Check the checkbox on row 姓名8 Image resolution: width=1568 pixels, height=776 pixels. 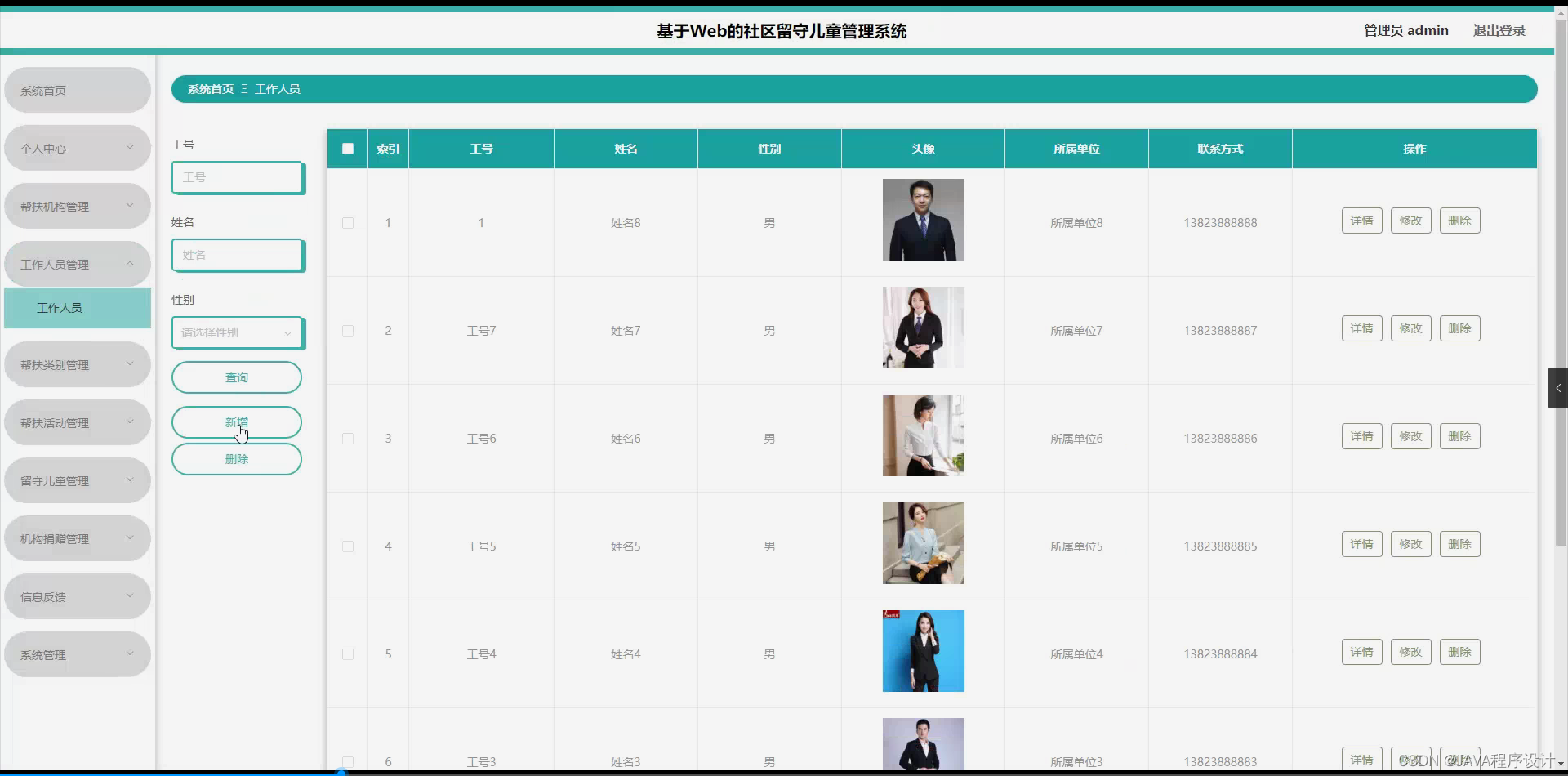348,223
